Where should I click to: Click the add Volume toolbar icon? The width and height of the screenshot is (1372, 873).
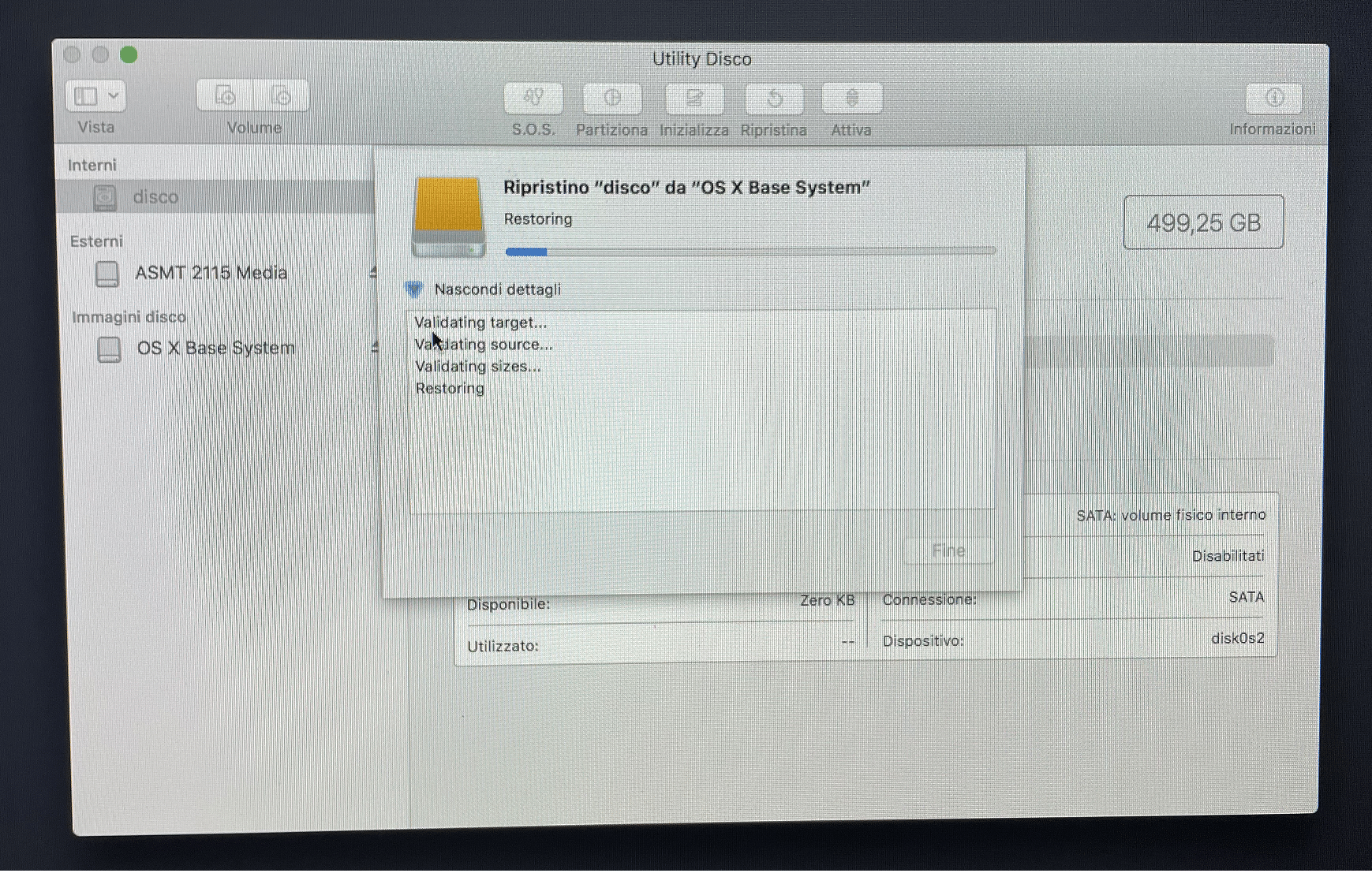pos(225,95)
